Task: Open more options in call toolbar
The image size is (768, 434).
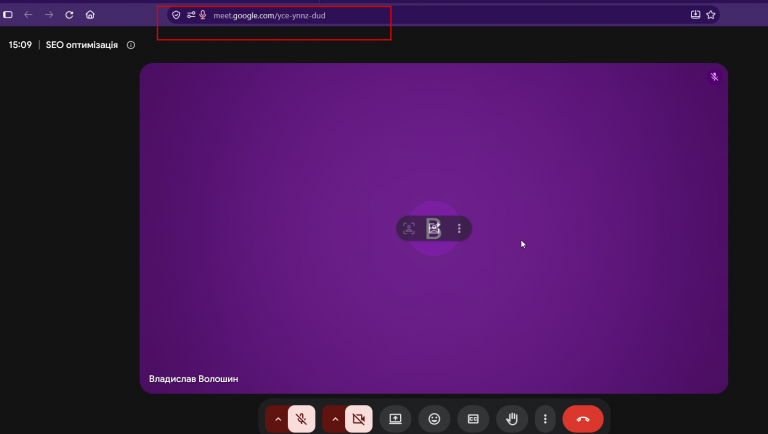Action: (545, 419)
